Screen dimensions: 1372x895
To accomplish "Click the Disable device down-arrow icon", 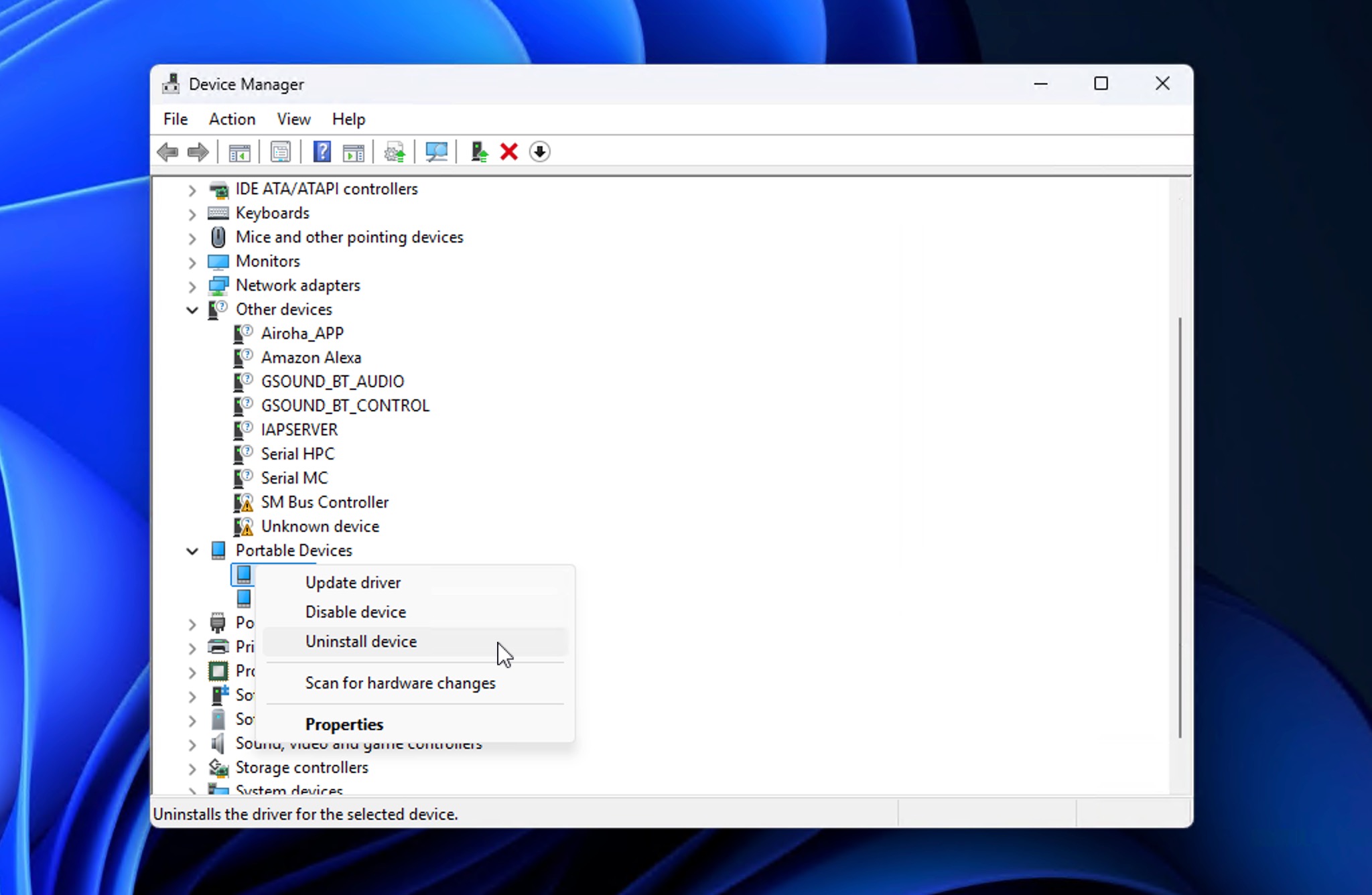I will point(539,152).
